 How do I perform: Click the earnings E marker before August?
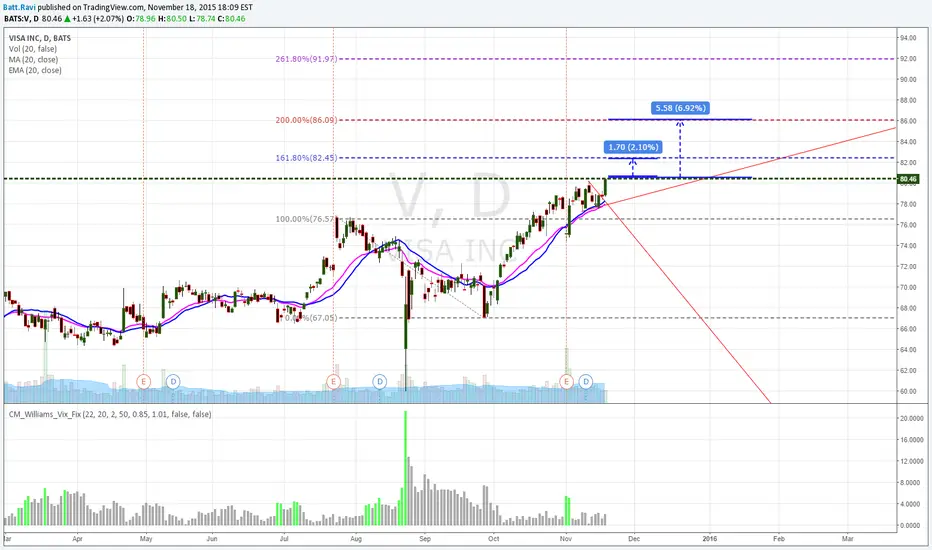333,381
